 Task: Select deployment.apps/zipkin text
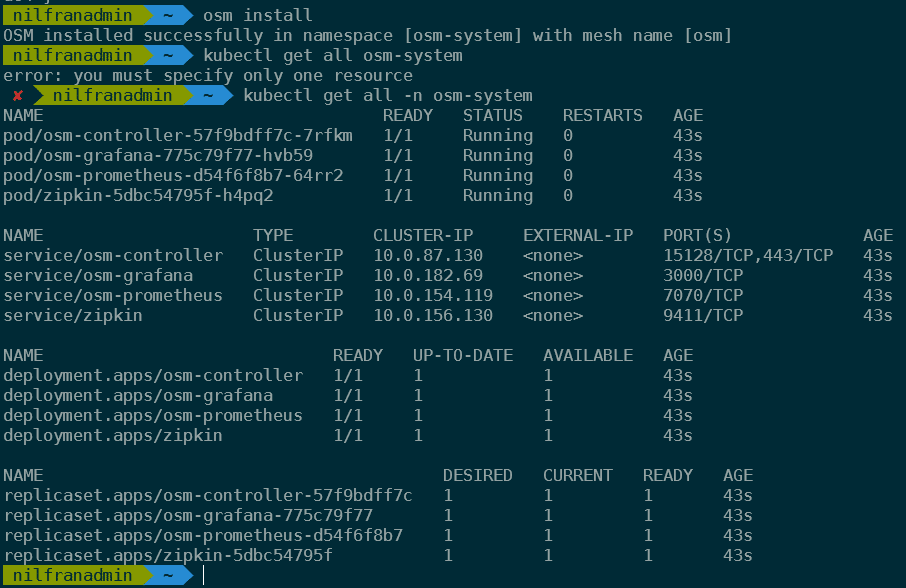tap(113, 436)
